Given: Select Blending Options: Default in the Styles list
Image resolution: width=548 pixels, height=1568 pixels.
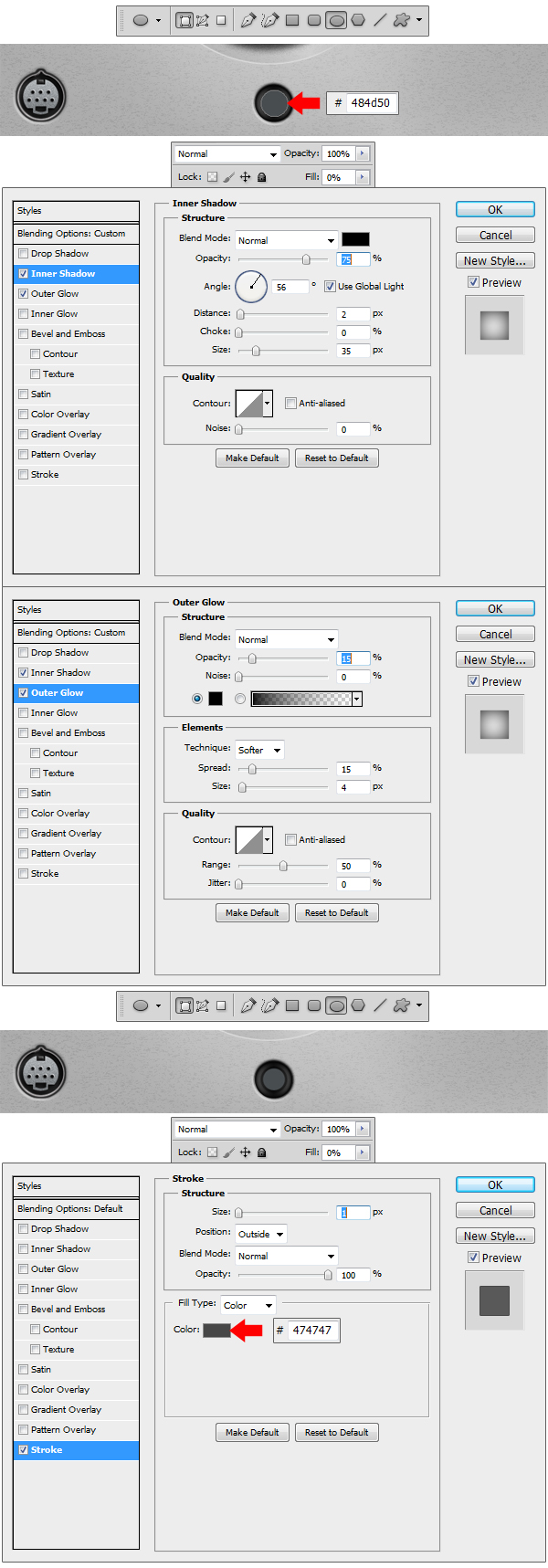Looking at the screenshot, I should (x=76, y=1209).
